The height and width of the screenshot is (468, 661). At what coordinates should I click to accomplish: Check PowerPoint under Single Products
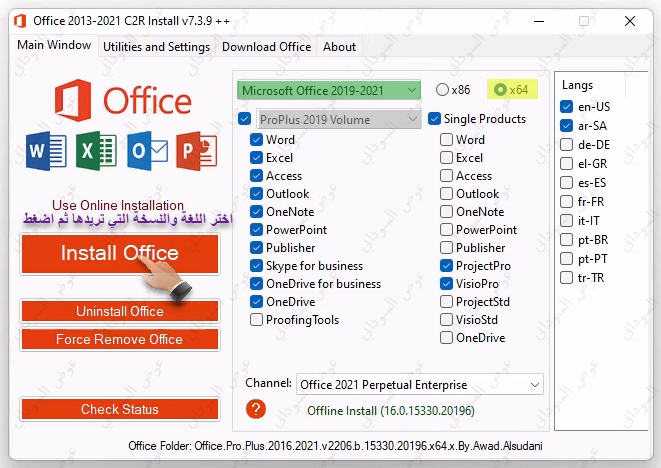click(x=446, y=229)
